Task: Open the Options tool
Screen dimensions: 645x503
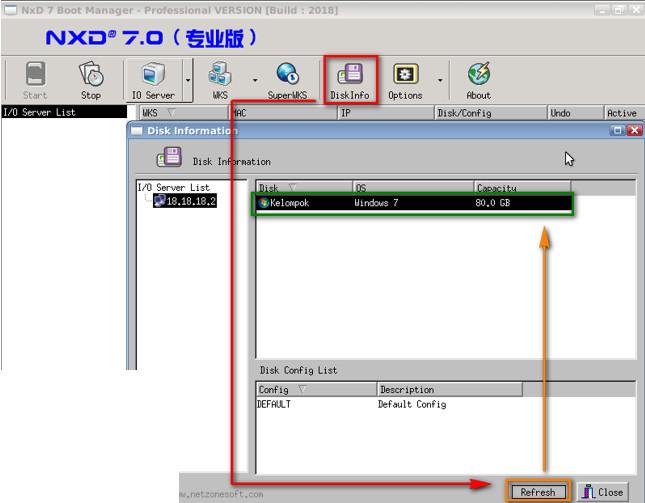Action: pos(406,81)
